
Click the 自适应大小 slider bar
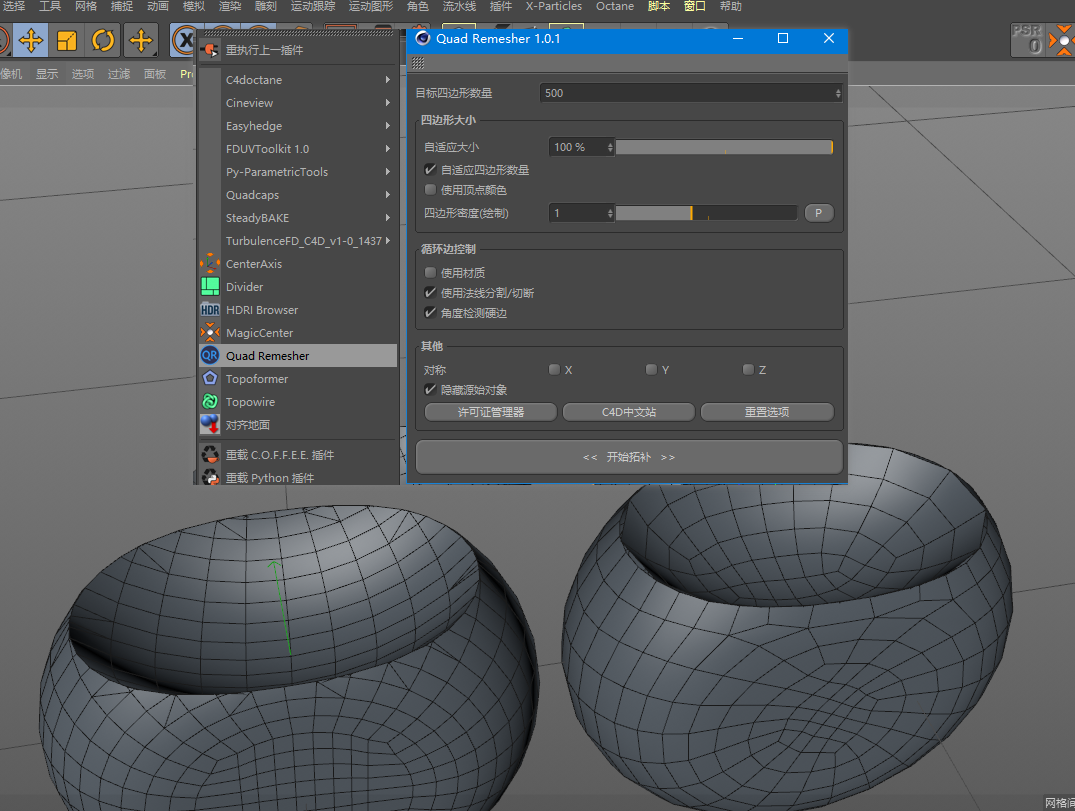pyautogui.click(x=724, y=147)
